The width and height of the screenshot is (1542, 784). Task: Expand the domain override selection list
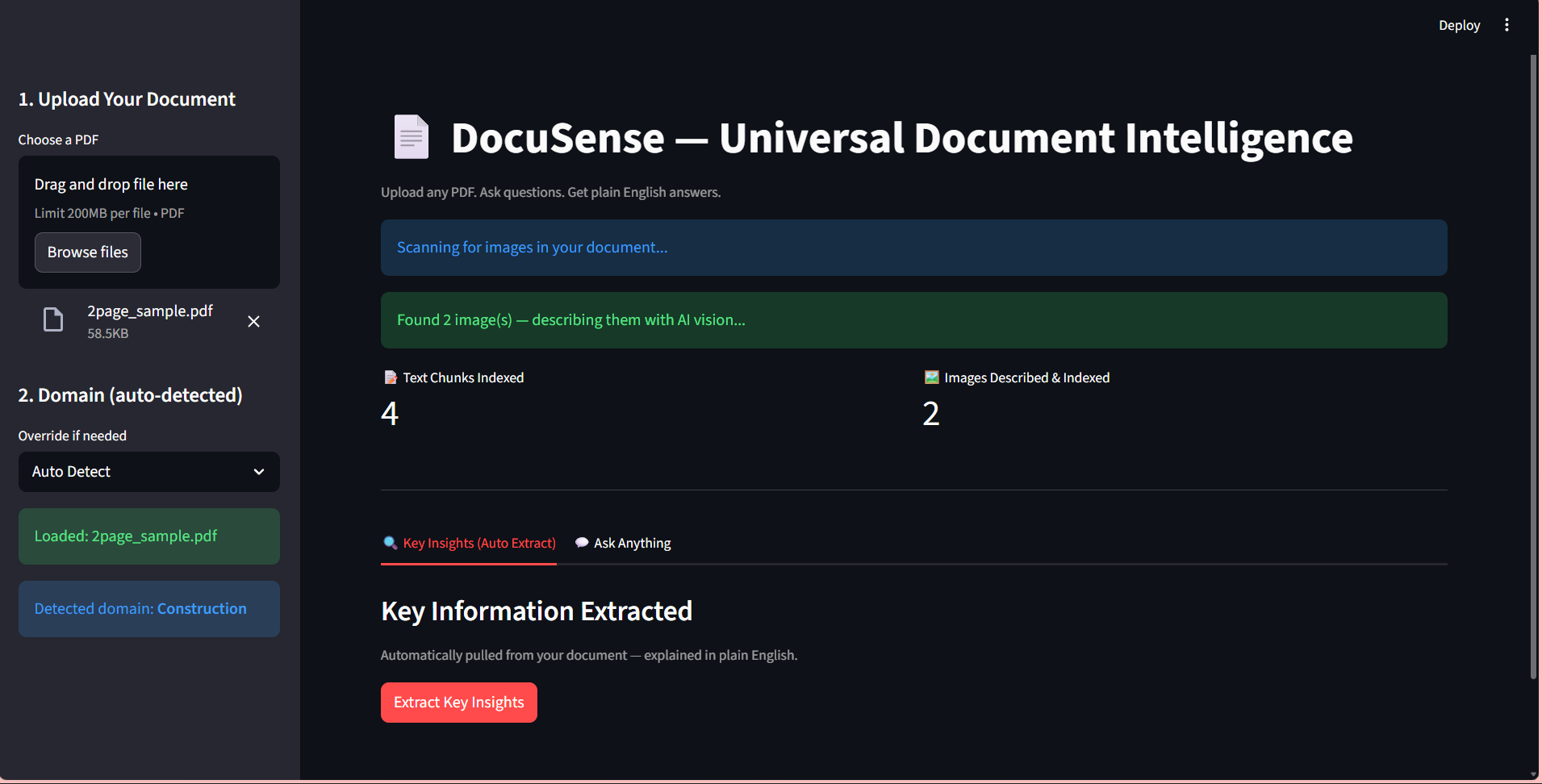coord(148,472)
